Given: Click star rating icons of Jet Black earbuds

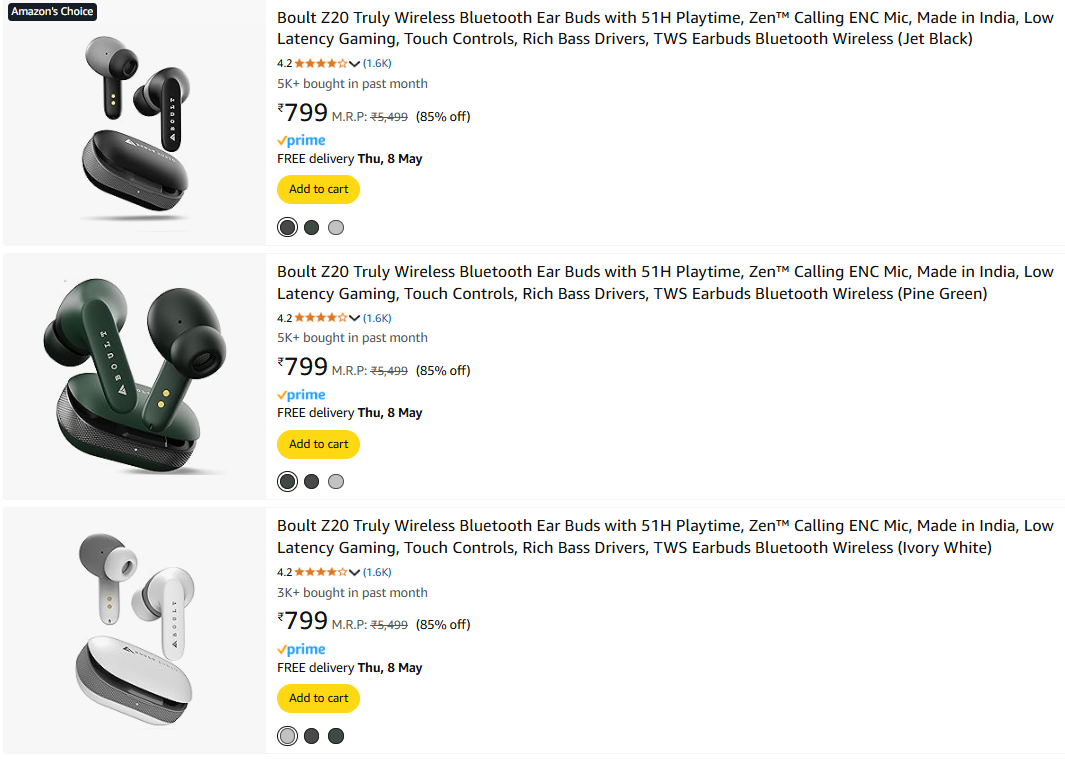Looking at the screenshot, I should tap(320, 63).
